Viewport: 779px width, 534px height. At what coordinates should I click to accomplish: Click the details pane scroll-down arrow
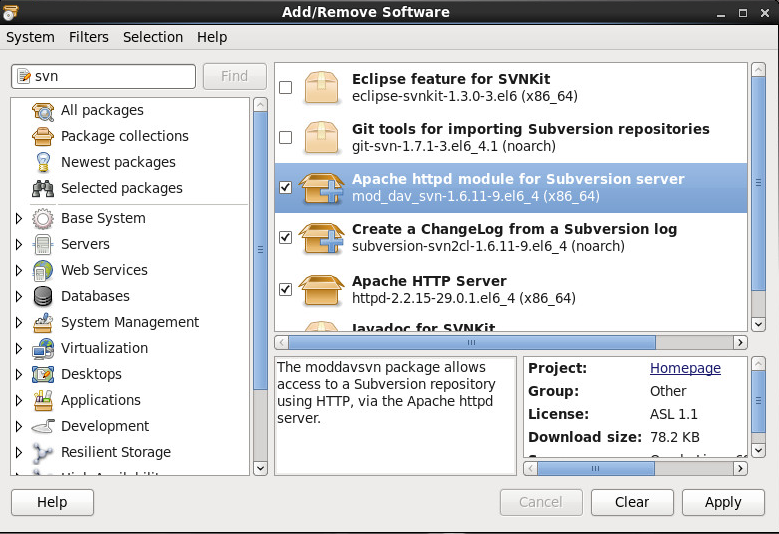pyautogui.click(x=759, y=451)
